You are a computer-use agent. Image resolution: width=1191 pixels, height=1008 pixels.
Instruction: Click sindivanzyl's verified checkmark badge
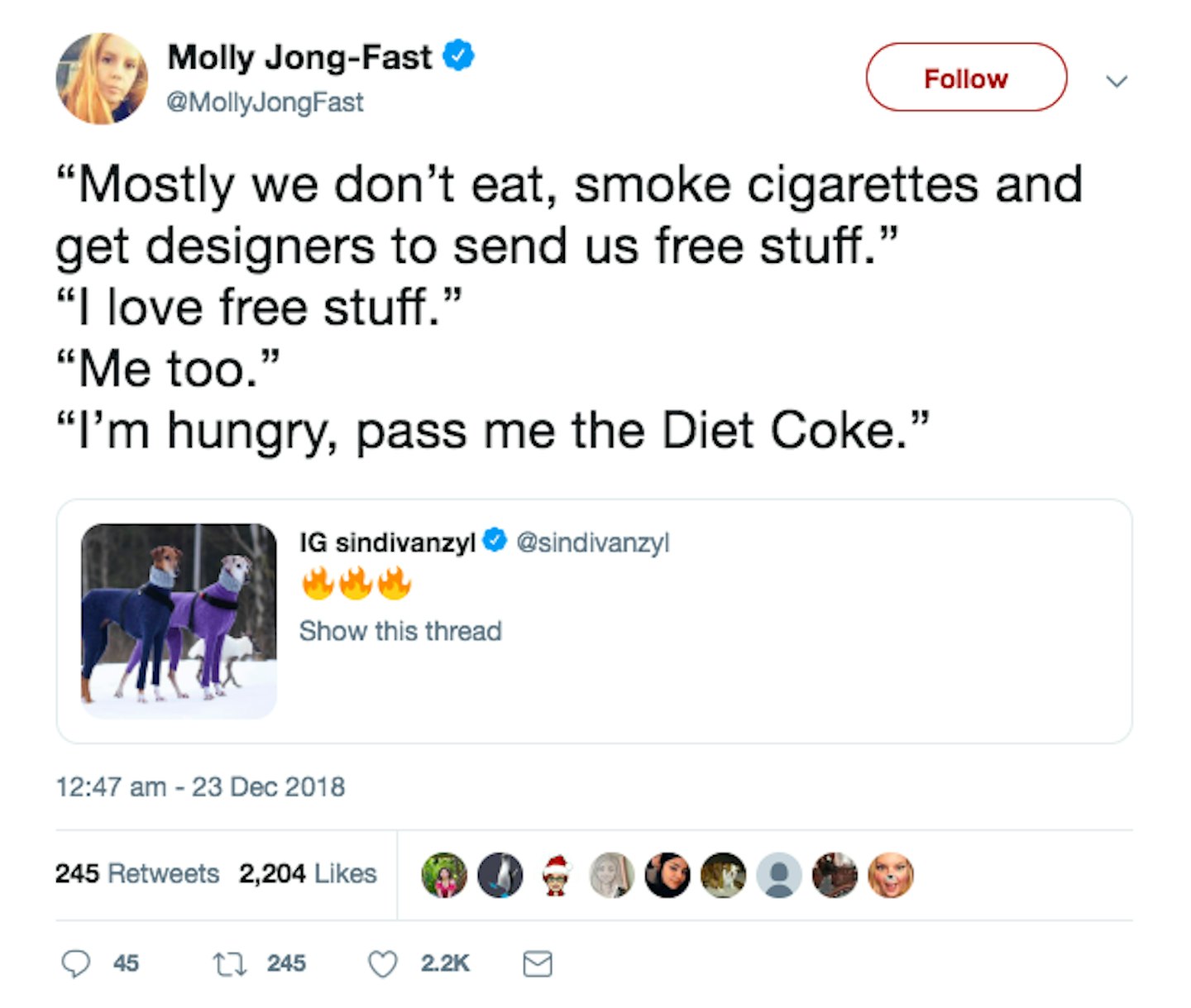(x=495, y=542)
